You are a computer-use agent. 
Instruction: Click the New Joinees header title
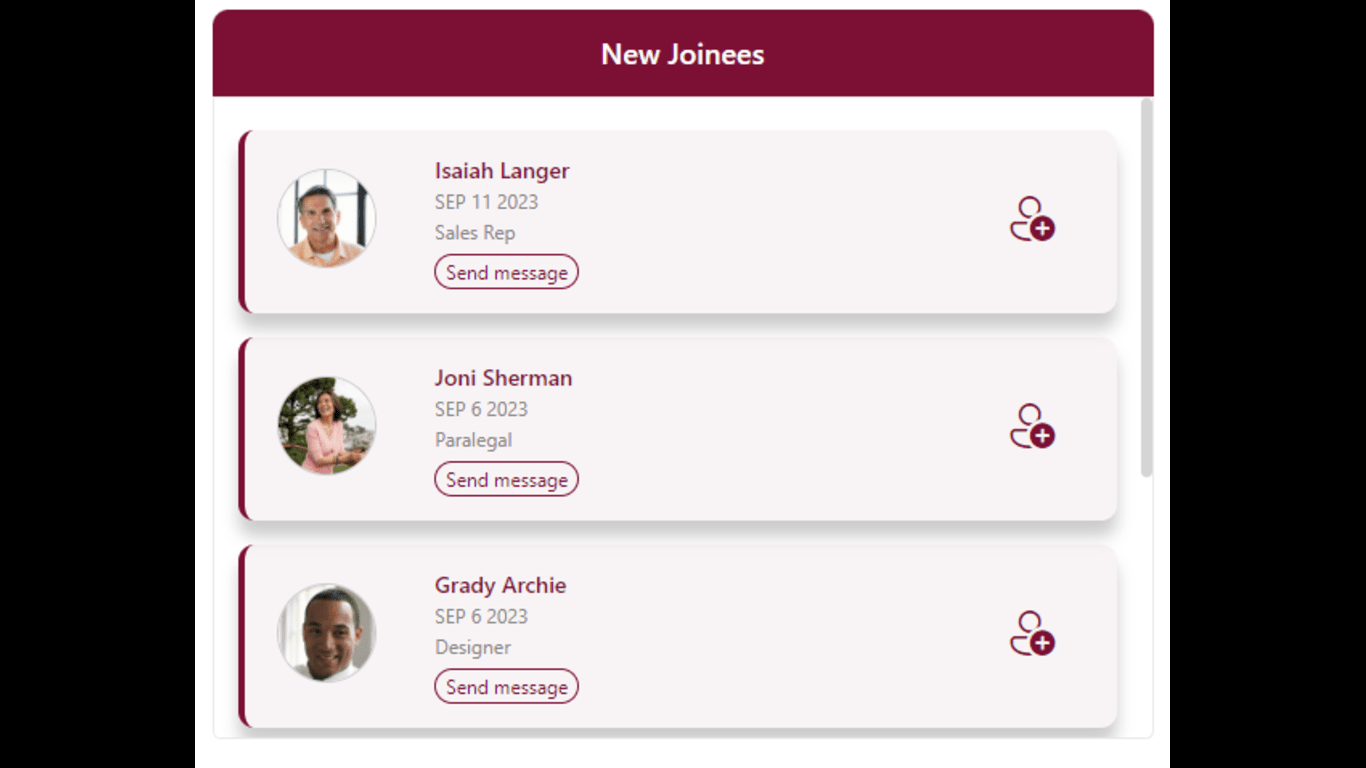click(682, 54)
